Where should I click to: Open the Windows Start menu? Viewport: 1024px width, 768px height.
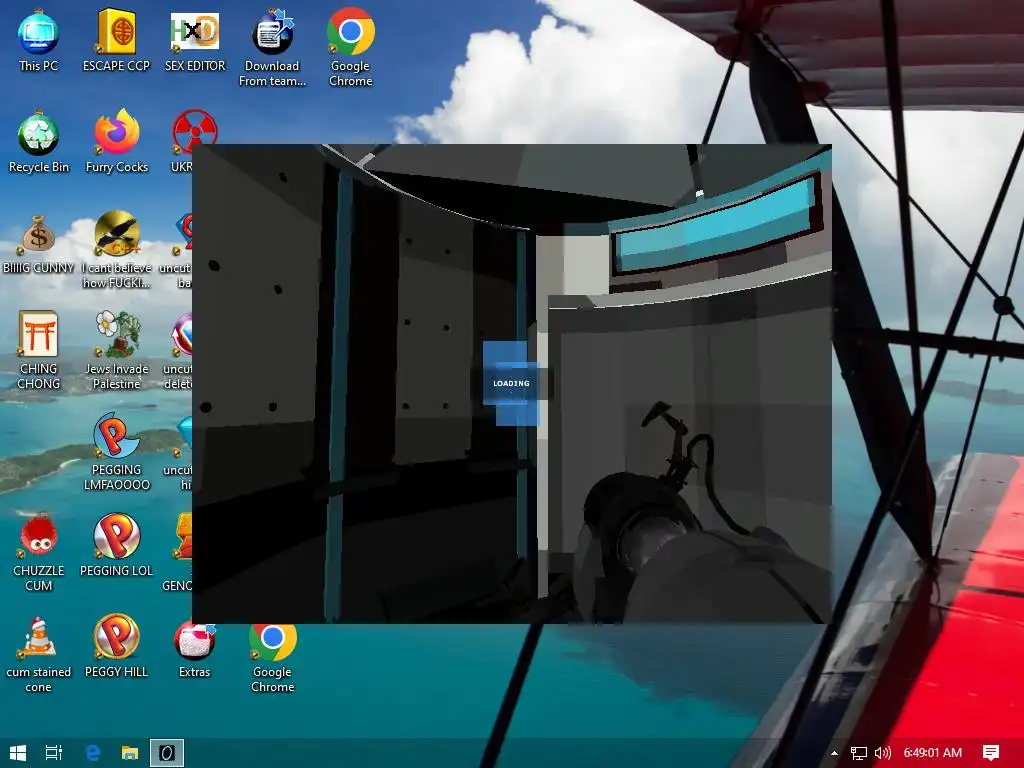click(18, 753)
